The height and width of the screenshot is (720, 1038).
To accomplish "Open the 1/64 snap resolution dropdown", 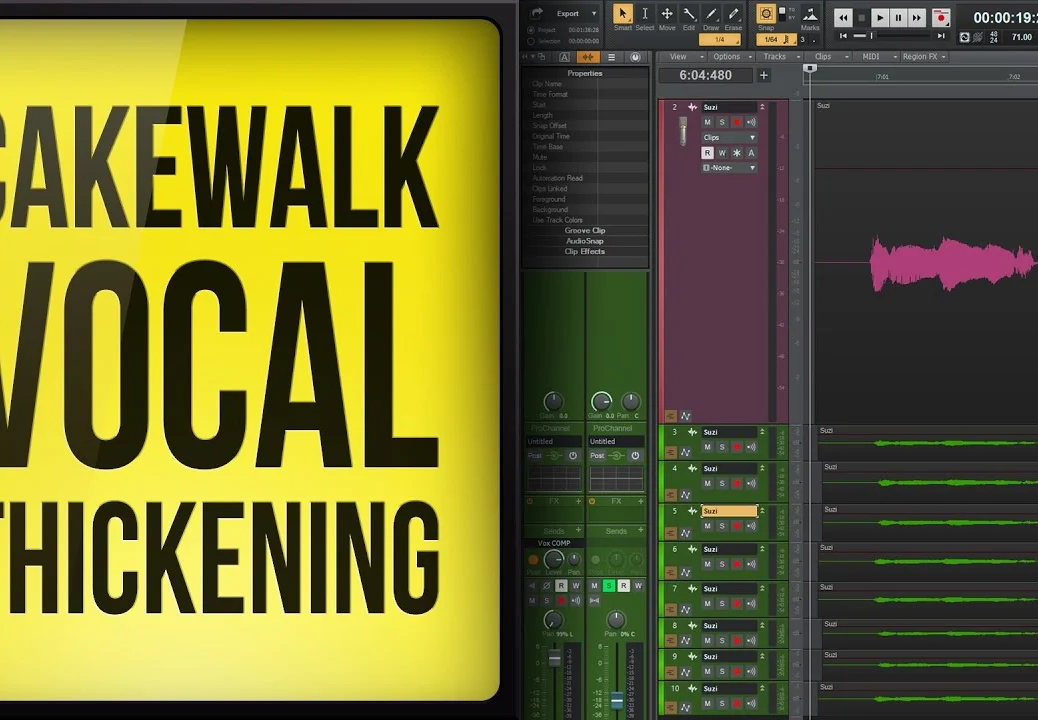I will [777, 40].
